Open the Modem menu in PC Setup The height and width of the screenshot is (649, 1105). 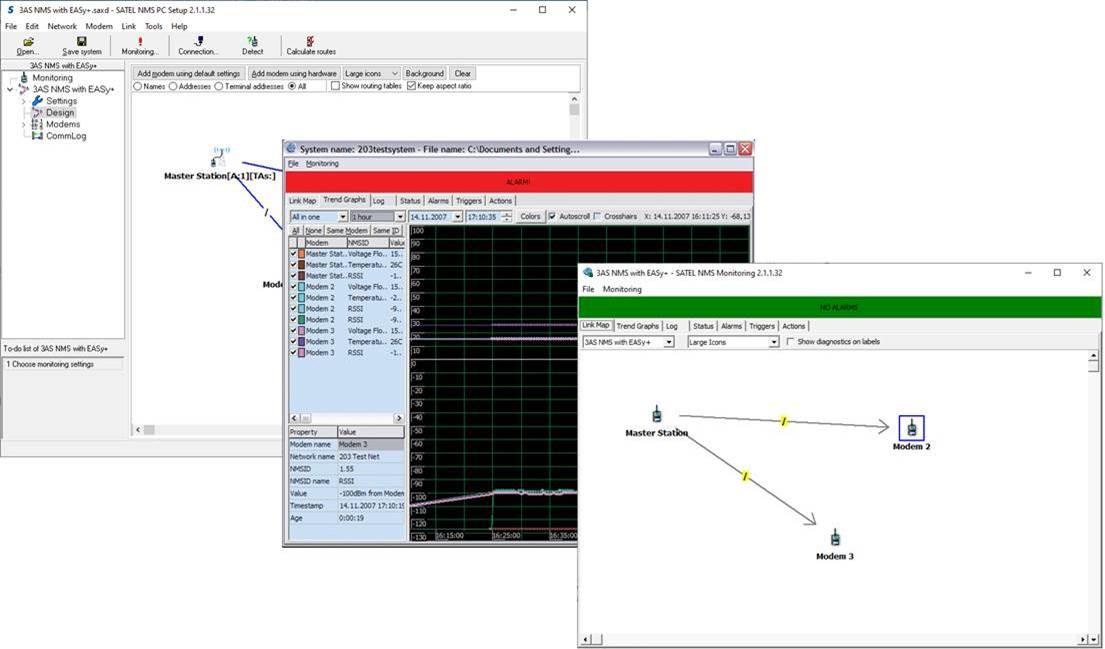coord(99,26)
